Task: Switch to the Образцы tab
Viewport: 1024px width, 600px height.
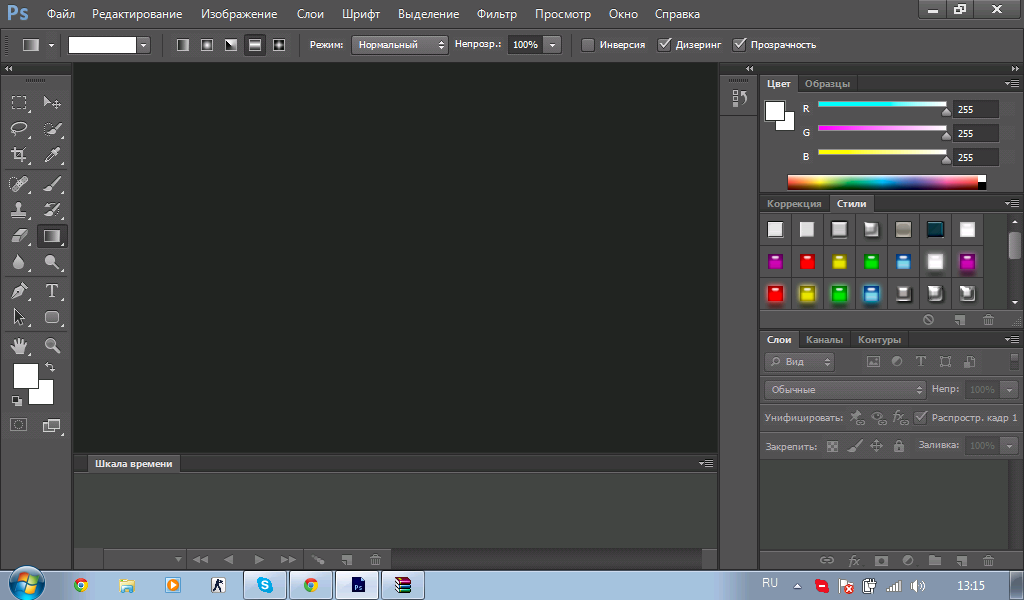Action: coord(828,84)
